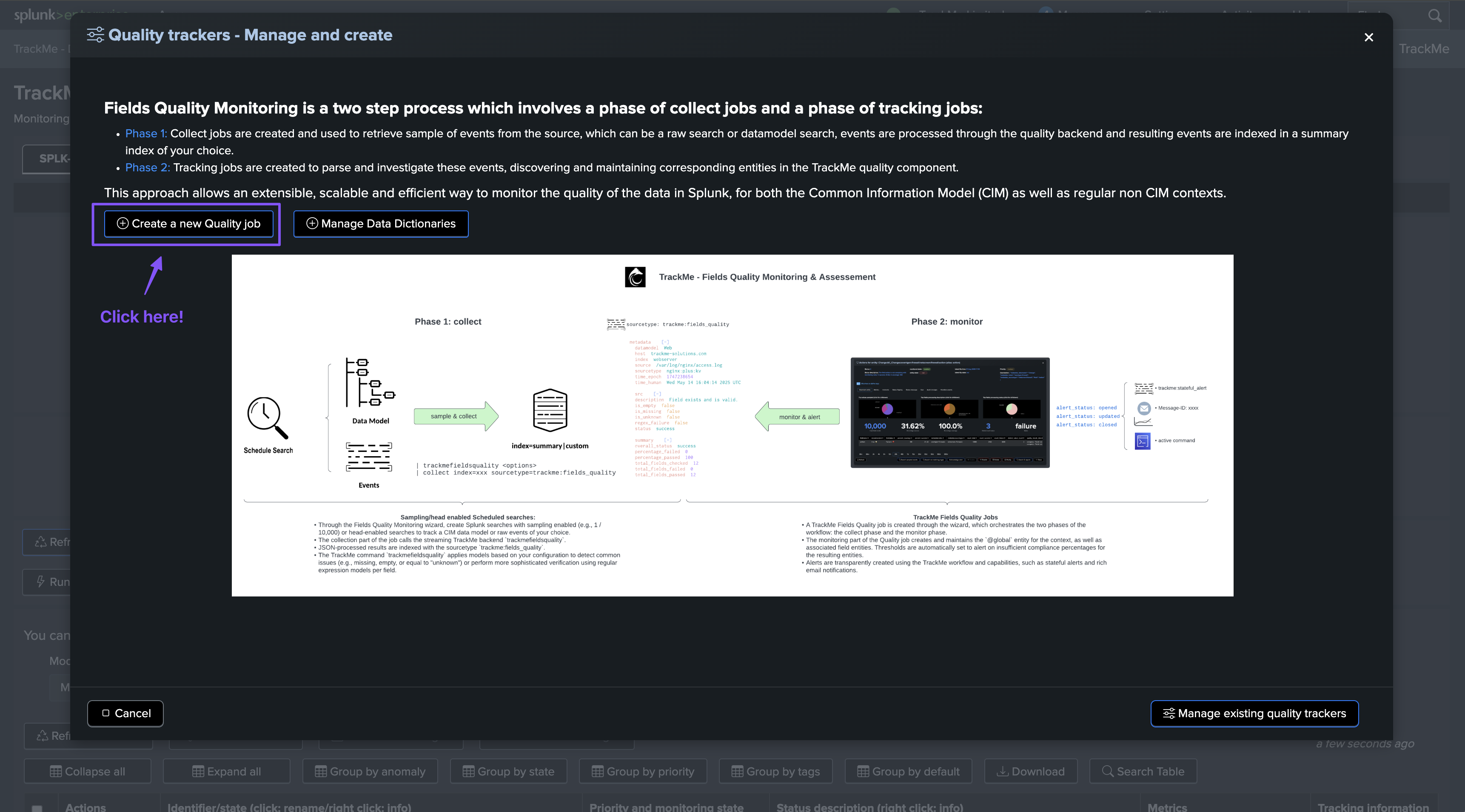Click the Quality trackers sliders icon in title
Screen dimensions: 1465x812
point(95,35)
